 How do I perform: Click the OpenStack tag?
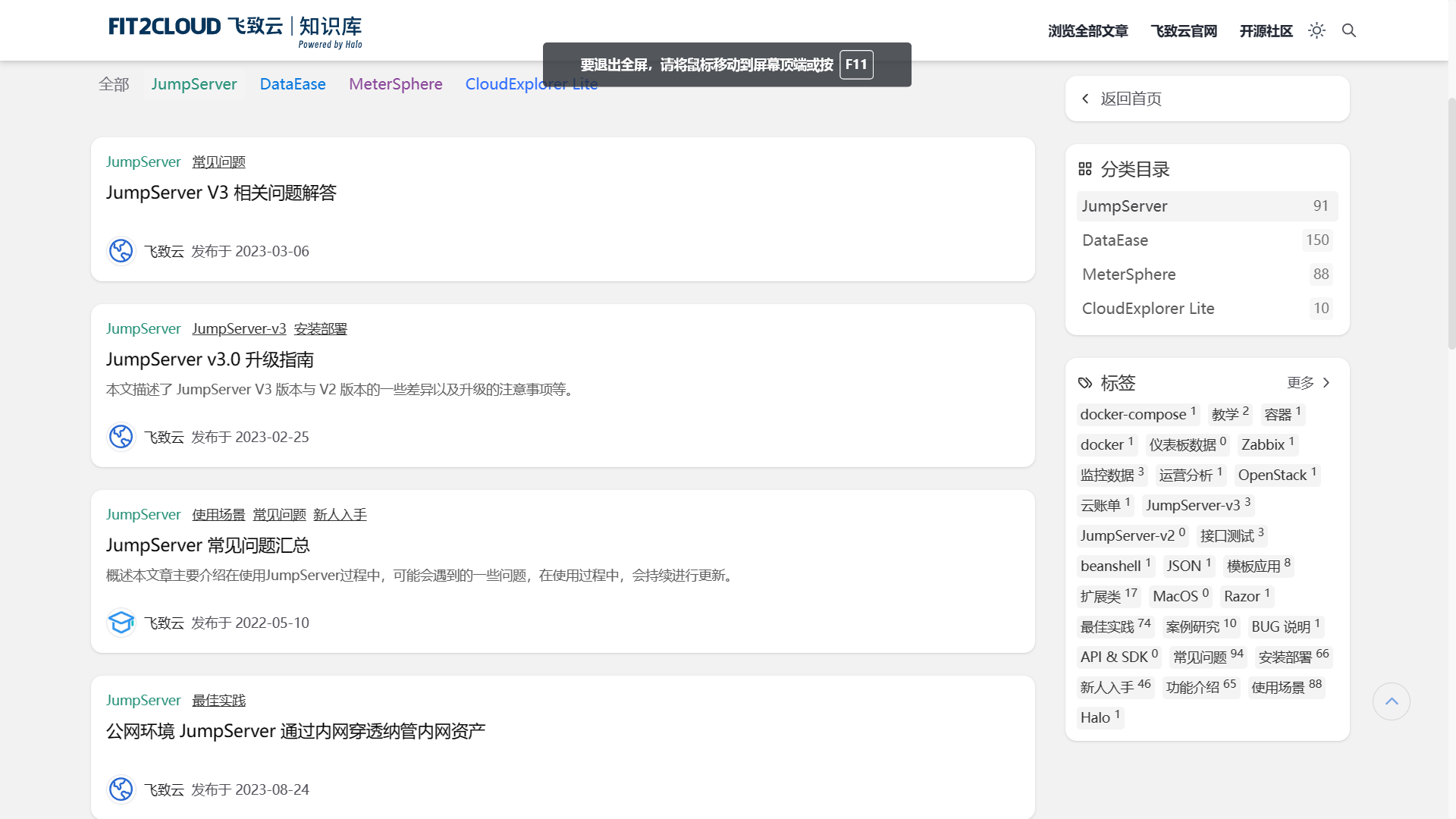tap(1277, 475)
